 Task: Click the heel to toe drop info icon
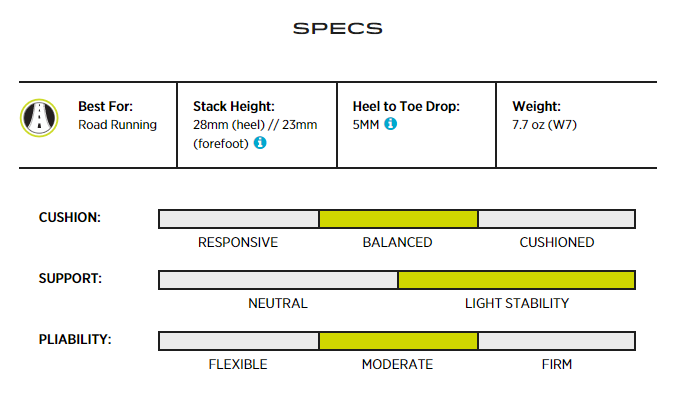391,124
